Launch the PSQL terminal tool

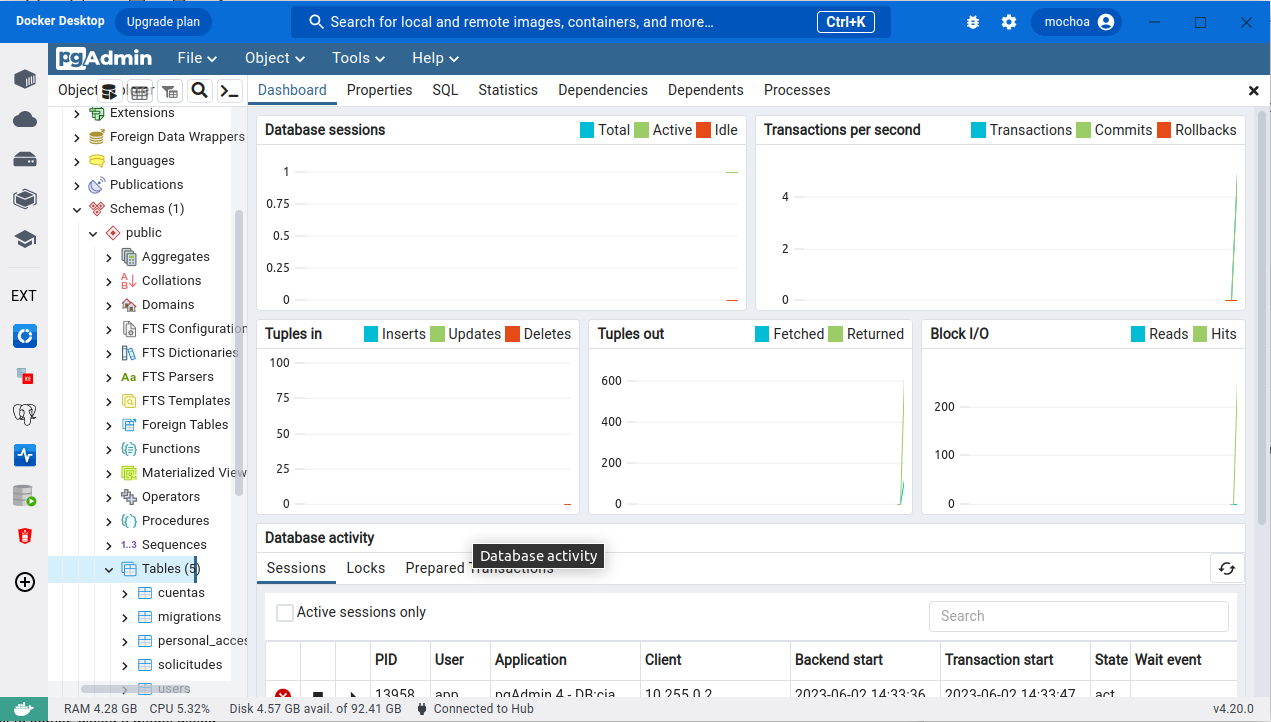tap(230, 91)
